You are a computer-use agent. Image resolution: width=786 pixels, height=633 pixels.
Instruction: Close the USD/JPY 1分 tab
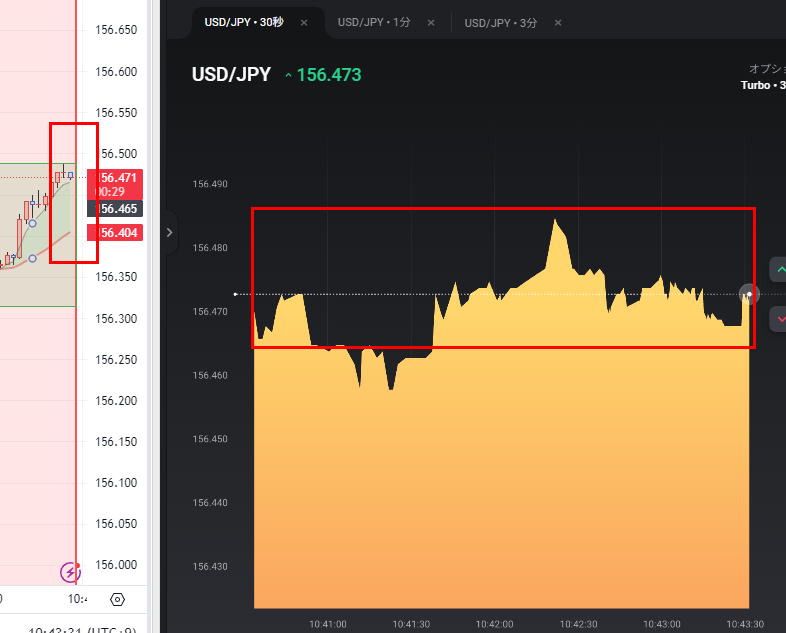click(431, 22)
